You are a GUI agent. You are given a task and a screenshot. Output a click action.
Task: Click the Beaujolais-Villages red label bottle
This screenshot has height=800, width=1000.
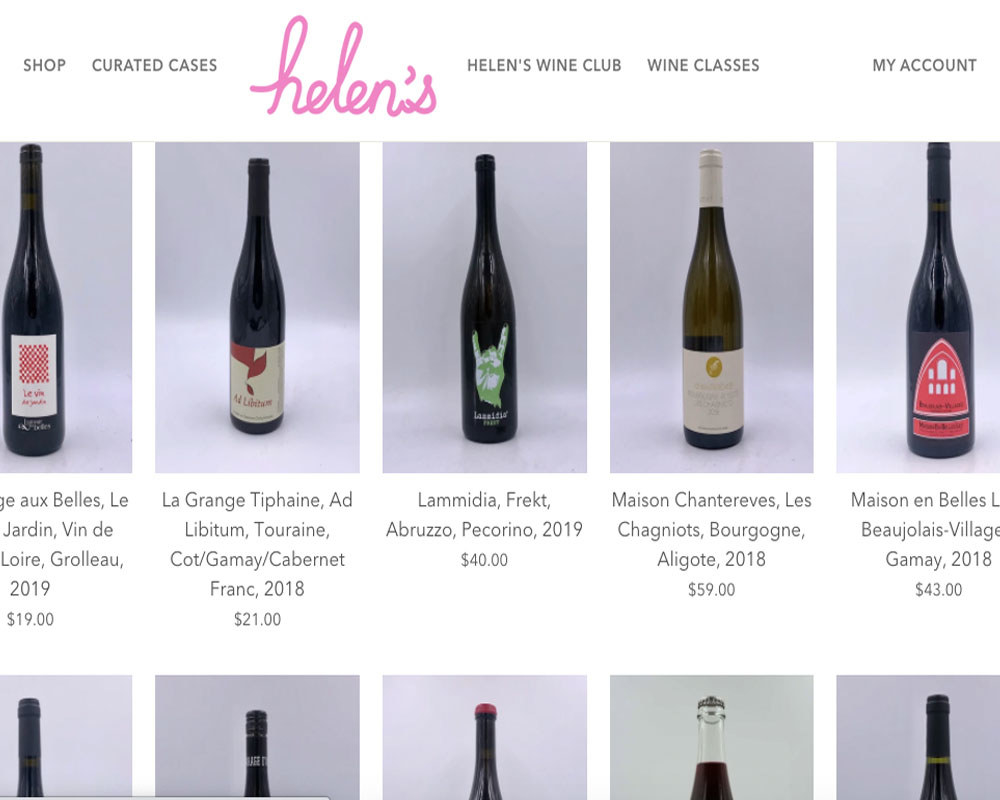click(x=918, y=307)
